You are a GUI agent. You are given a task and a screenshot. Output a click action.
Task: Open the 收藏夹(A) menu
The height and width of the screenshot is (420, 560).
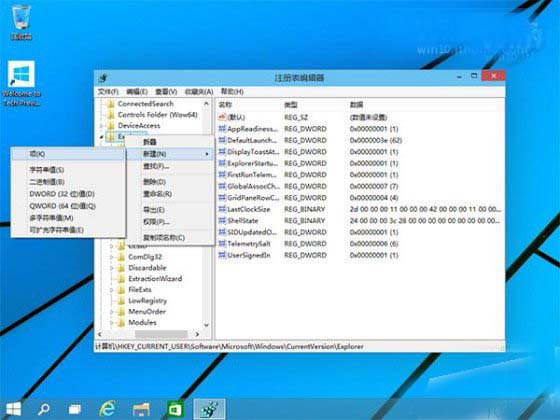199,92
